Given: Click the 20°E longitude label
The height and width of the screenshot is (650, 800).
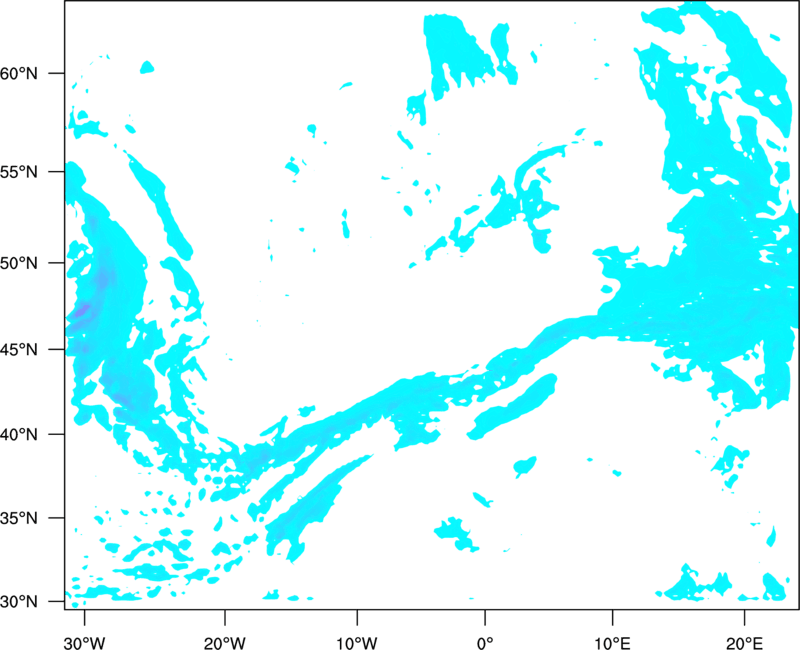Looking at the screenshot, I should point(744,643).
